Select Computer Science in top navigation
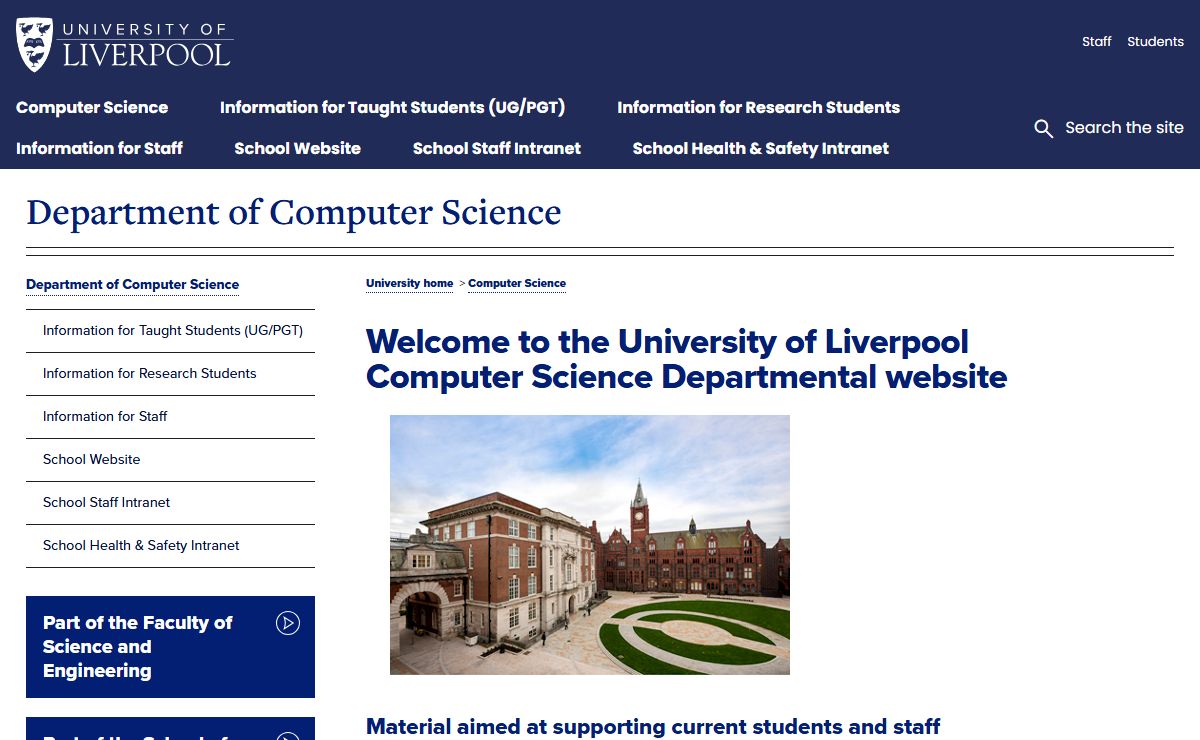This screenshot has height=740, width=1200. [x=92, y=107]
